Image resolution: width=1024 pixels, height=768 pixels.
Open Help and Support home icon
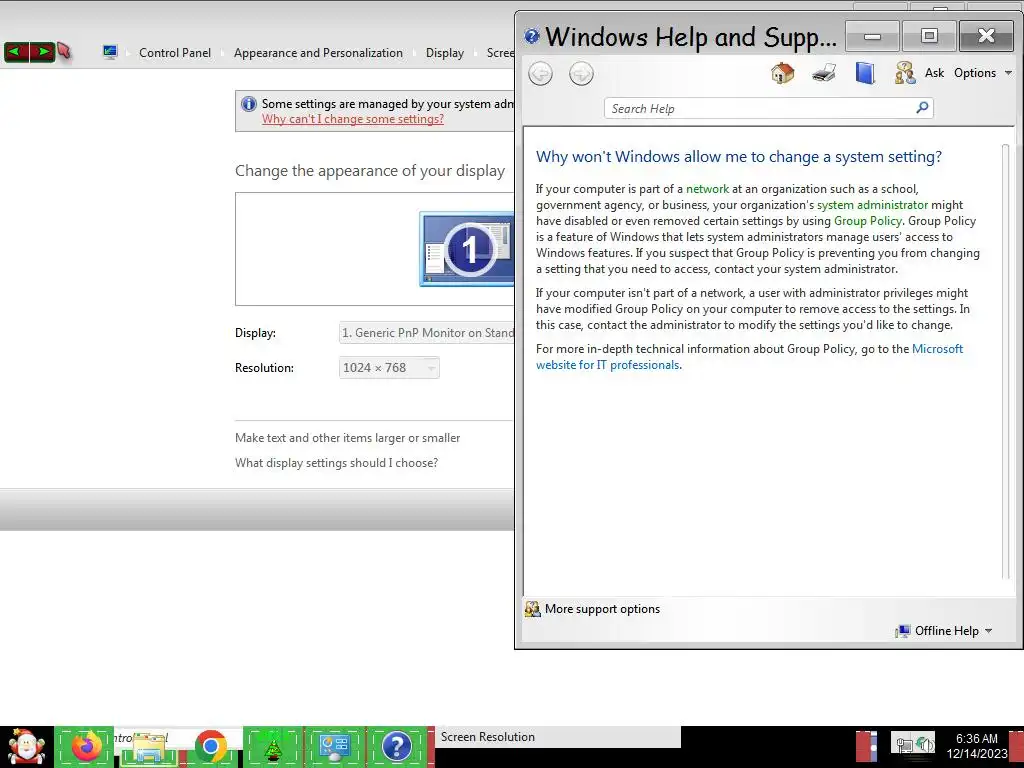point(782,73)
